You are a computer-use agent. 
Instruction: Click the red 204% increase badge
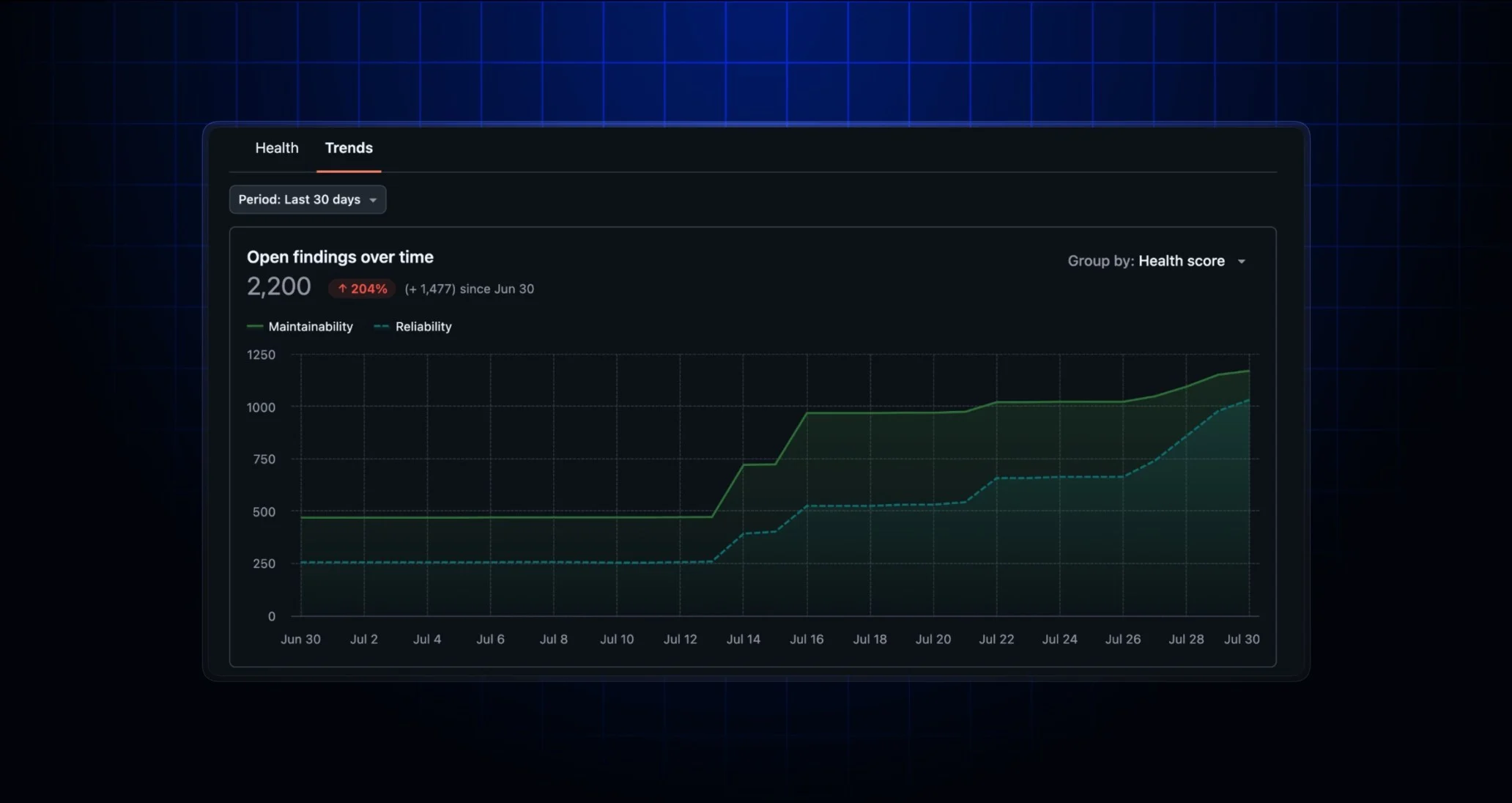tap(362, 289)
